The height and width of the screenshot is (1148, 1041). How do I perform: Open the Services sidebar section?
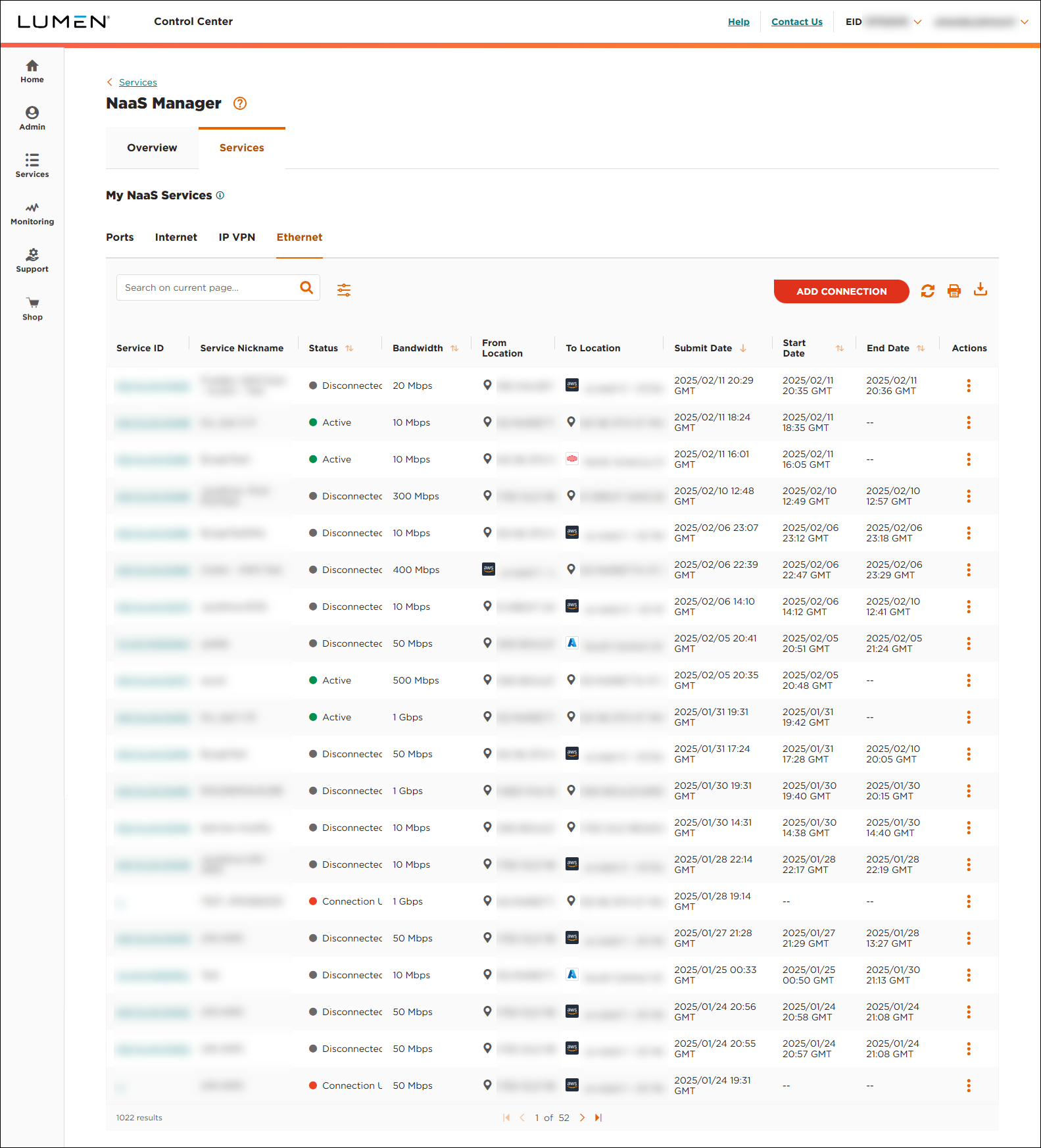coord(32,166)
